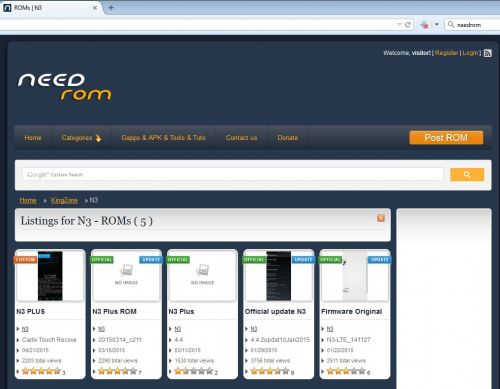This screenshot has height=389, width=500.
Task: Click the ROMs | N3 tab favicon
Action: 7,8
